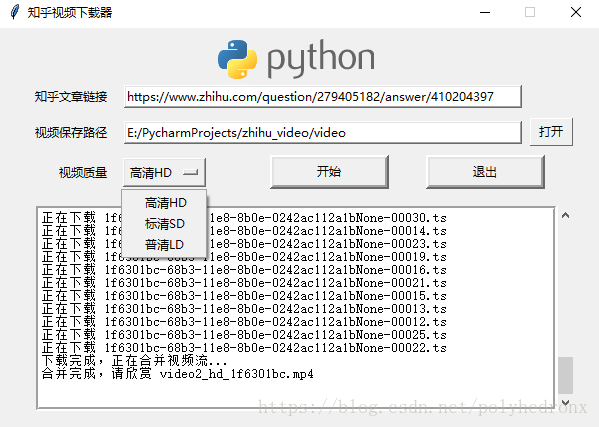Screen dimensions: 599x427
Task: Click log line ending in 00021.ts
Action: click(x=244, y=283)
